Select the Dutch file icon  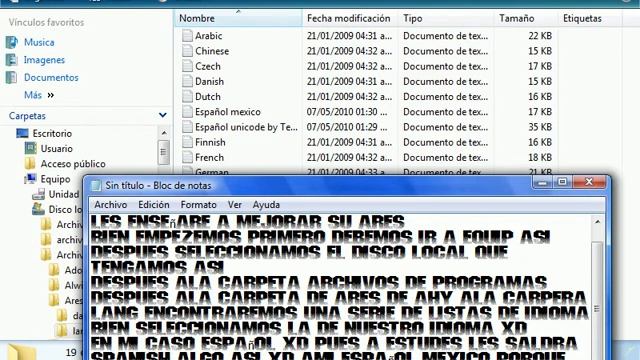[x=187, y=96]
